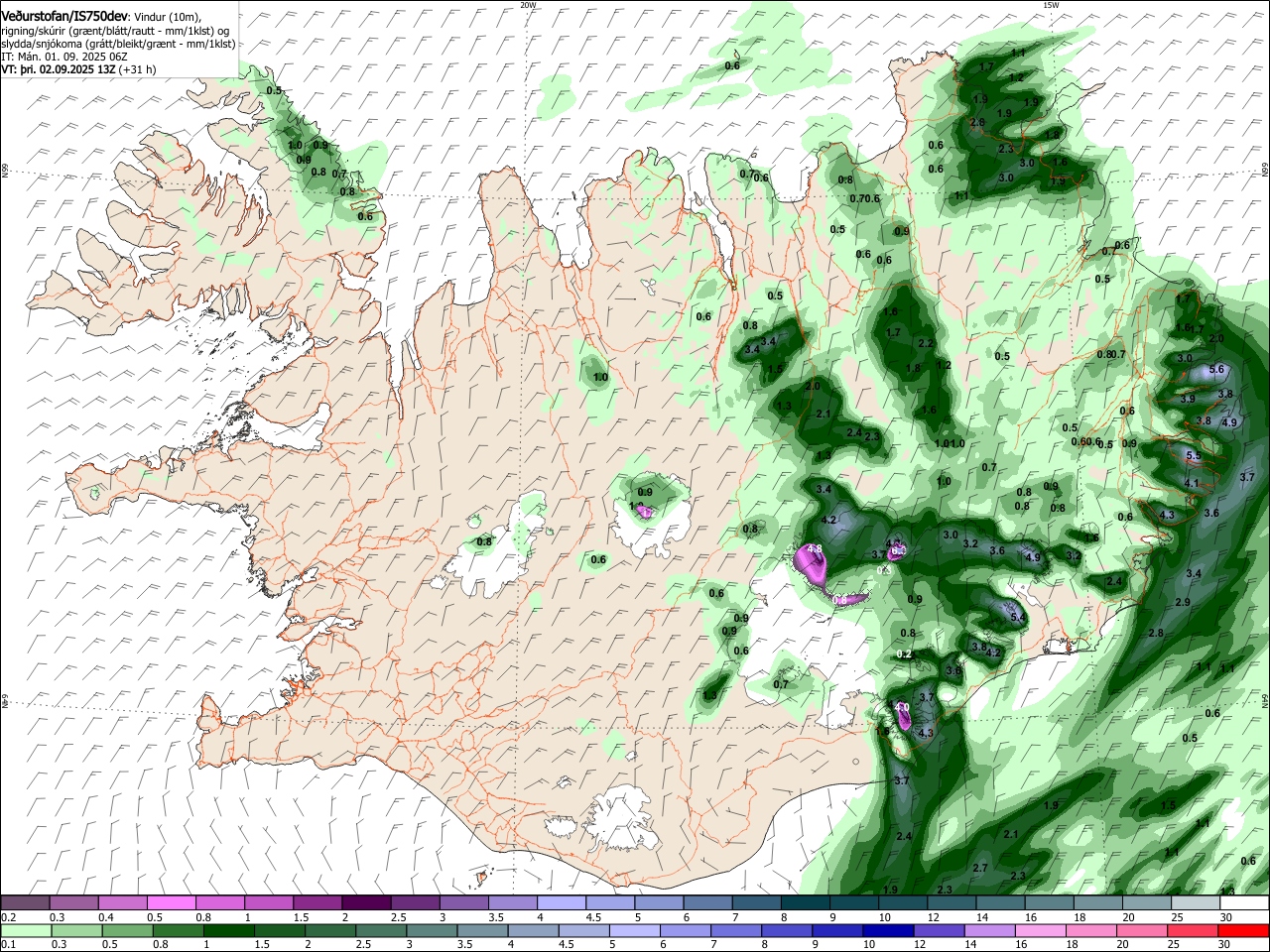Click the Veðurstofan/IS750dev title text
Image resolution: width=1270 pixels, height=952 pixels.
tap(63, 17)
